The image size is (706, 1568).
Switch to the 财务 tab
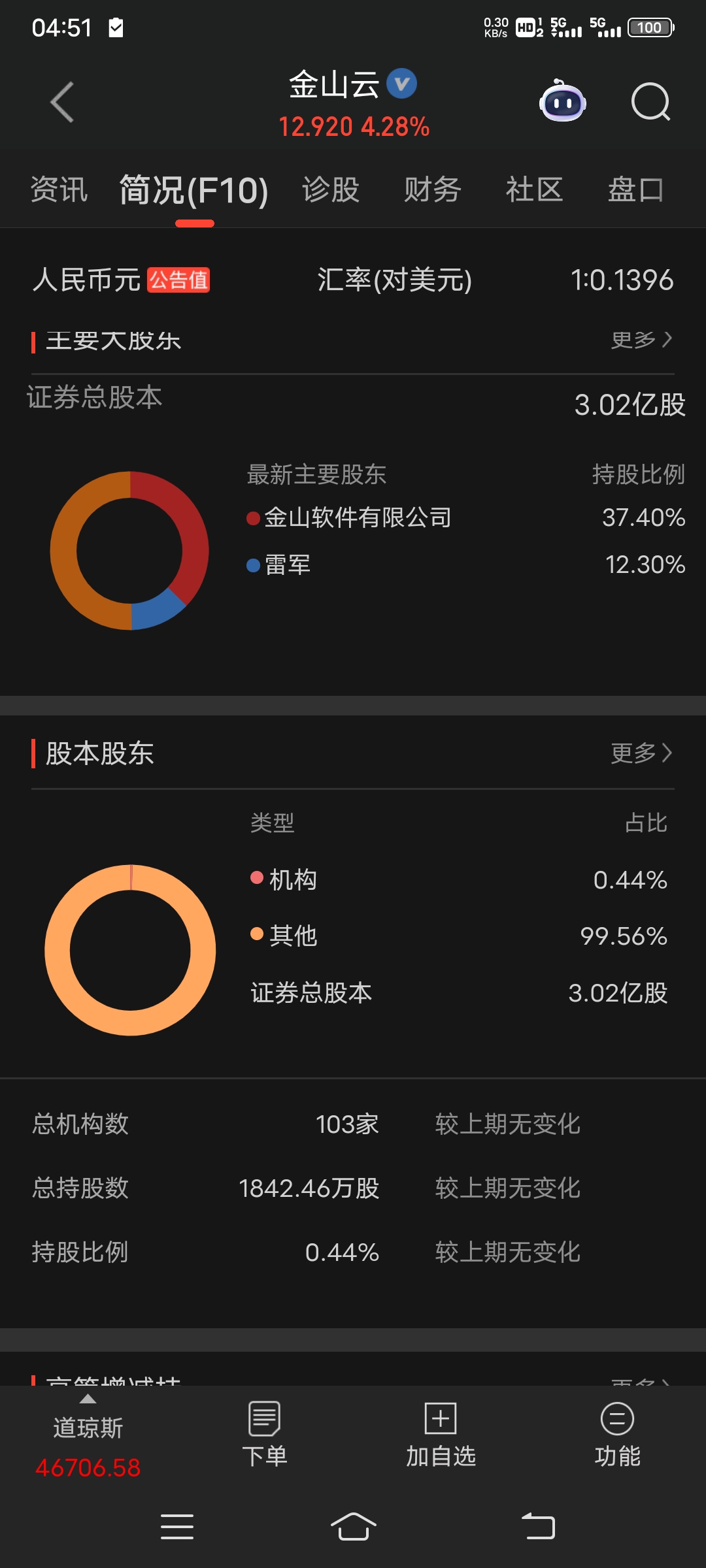pyautogui.click(x=432, y=190)
